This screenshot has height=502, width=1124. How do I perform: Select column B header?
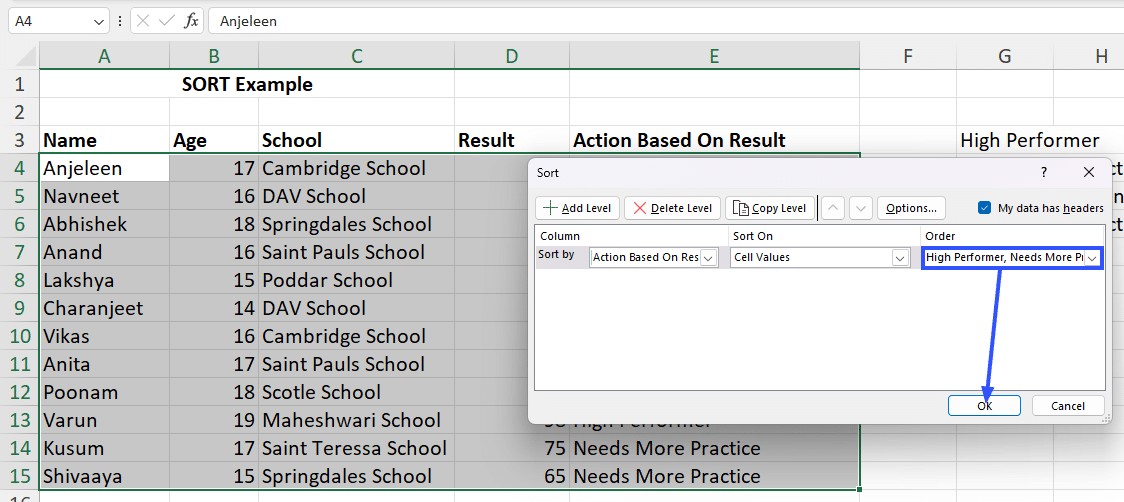[214, 55]
